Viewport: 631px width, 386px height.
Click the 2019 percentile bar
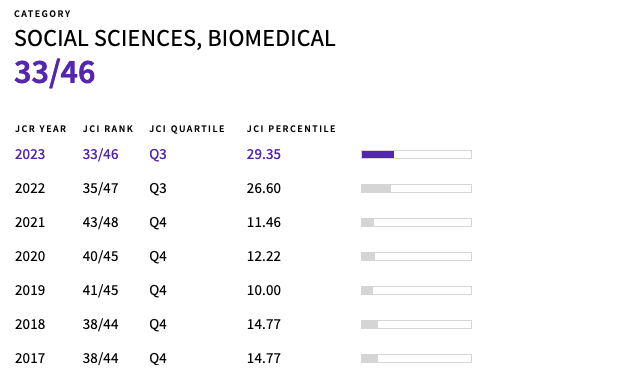[x=417, y=290]
